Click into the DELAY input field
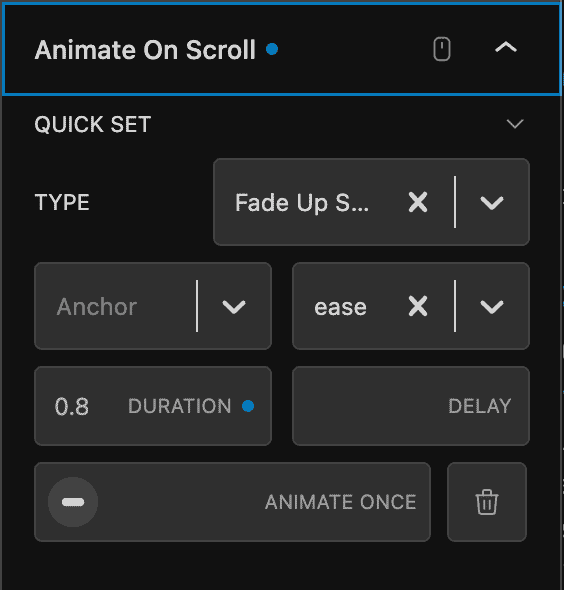 pyautogui.click(x=411, y=406)
